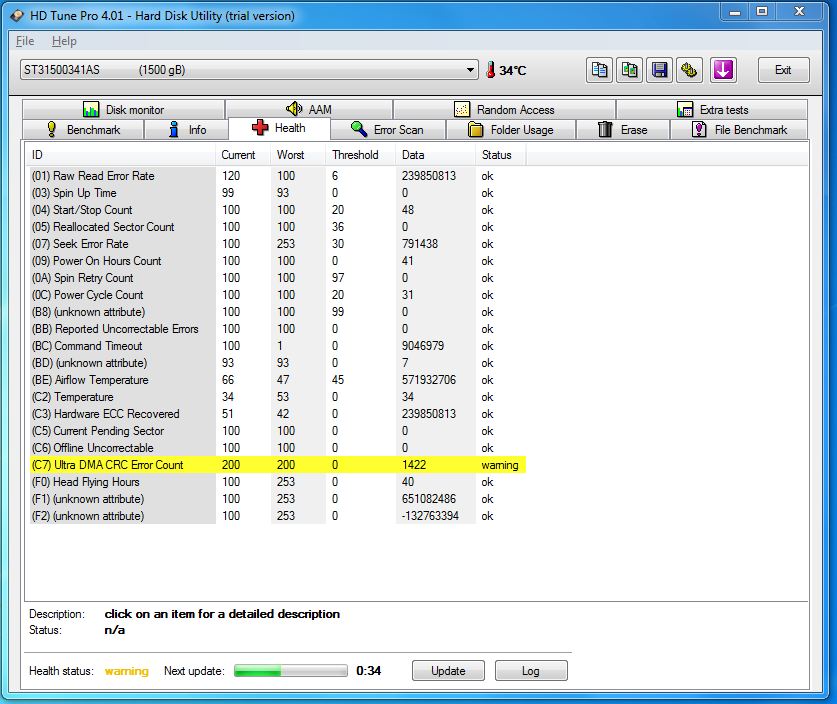The image size is (837, 704).
Task: Switch to the Benchmark tab
Action: [83, 130]
